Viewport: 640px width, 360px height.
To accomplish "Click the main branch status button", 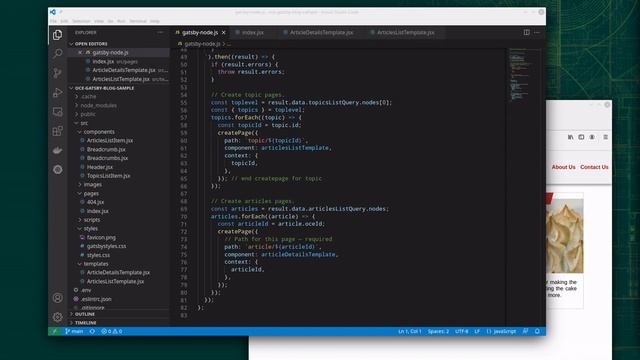I will (x=74, y=331).
